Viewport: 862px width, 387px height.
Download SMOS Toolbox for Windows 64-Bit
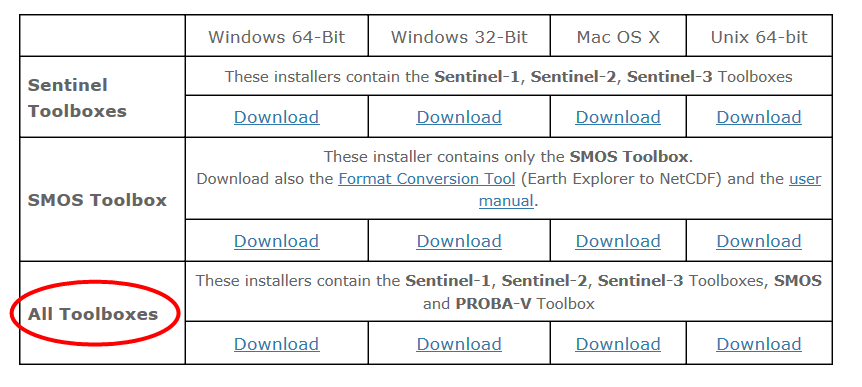tap(277, 241)
